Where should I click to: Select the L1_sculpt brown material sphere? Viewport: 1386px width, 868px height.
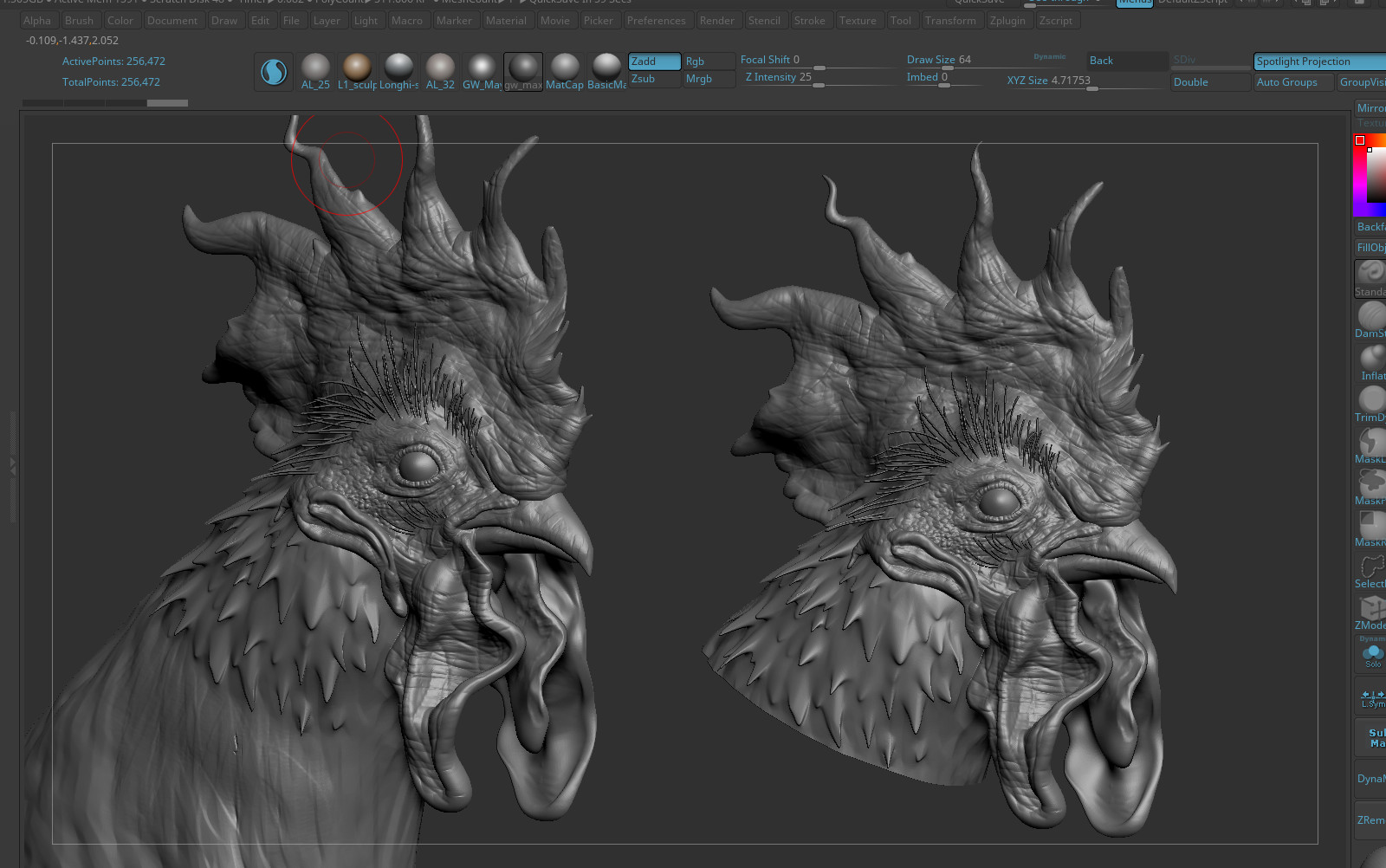pyautogui.click(x=357, y=71)
